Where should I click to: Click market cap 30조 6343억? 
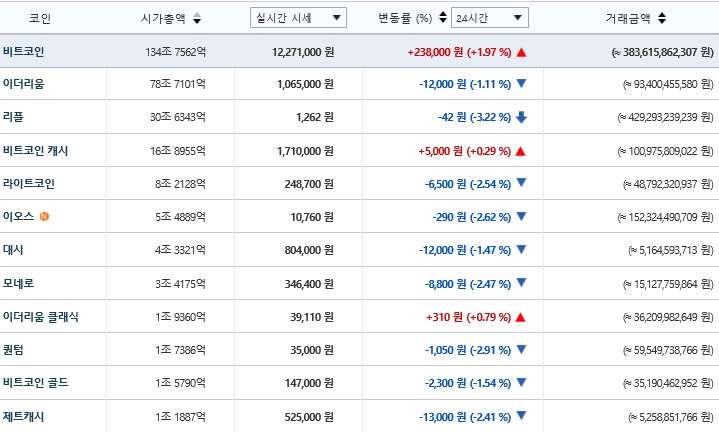click(x=177, y=117)
